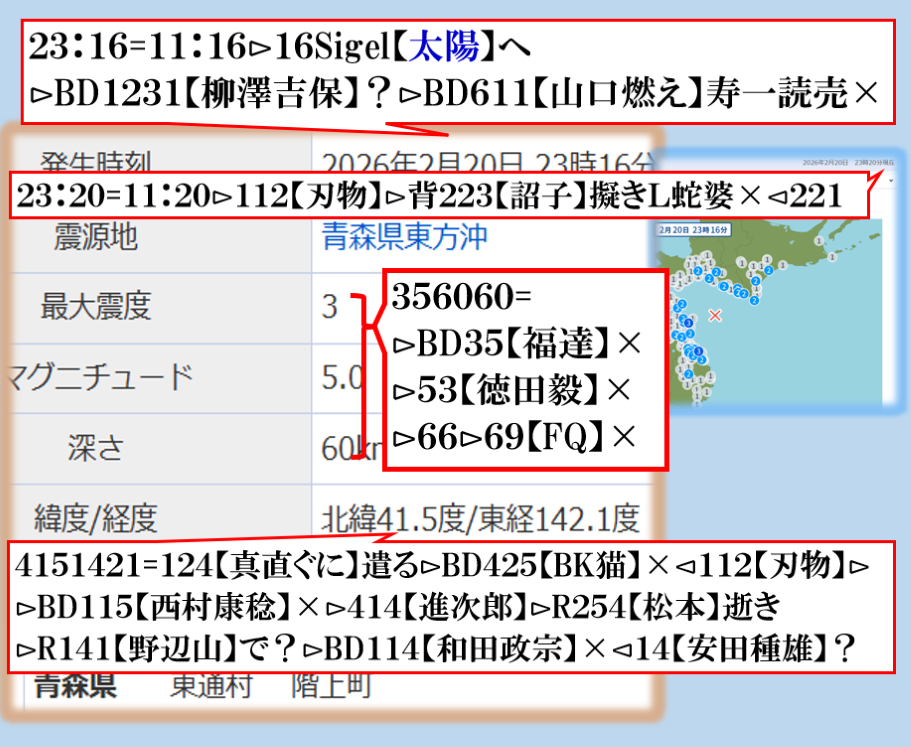Click the 北緯41.5度/東経142.1度 coordinates value
Screen dimensions: 911x747
tap(479, 518)
